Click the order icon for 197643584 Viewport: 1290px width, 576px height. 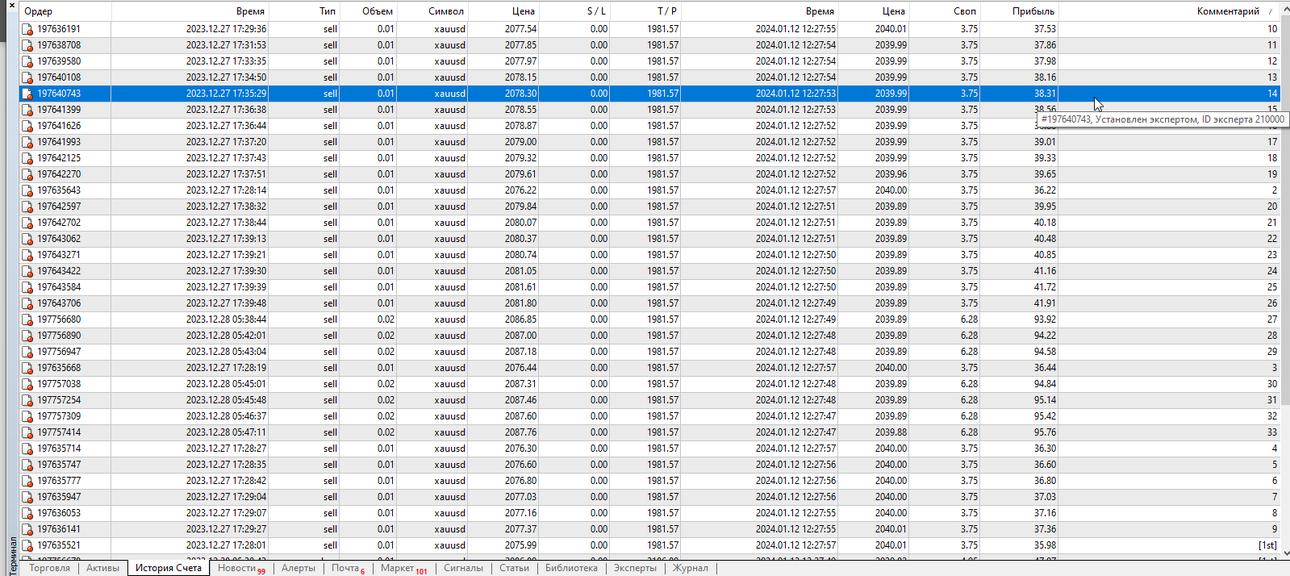[x=28, y=286]
